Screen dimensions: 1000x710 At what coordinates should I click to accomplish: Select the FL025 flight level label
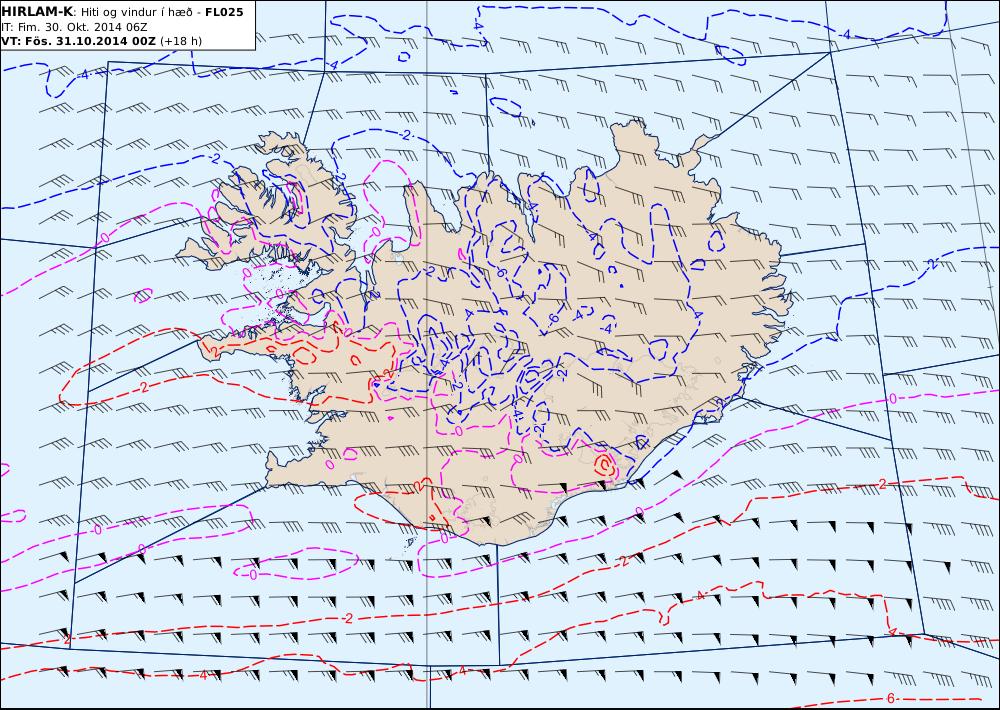coord(224,12)
